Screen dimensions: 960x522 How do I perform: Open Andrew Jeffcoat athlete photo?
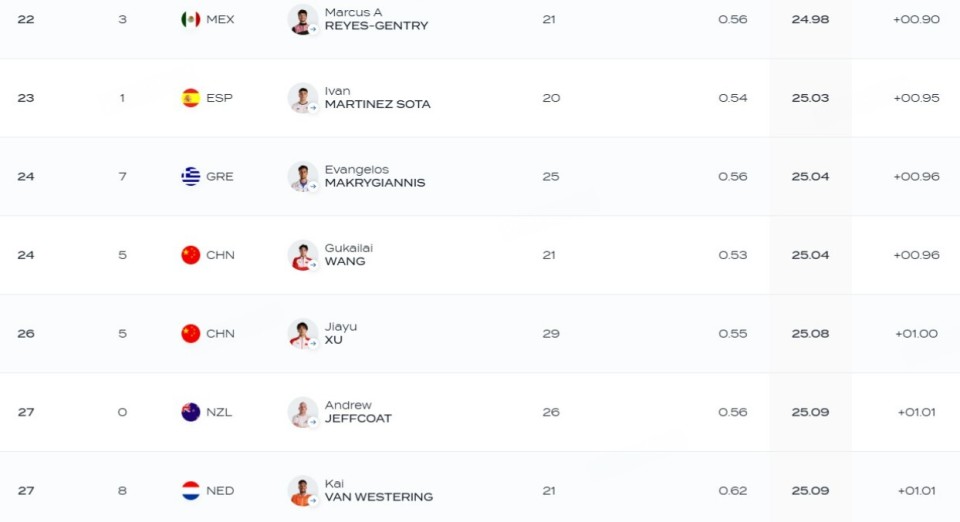coord(302,412)
